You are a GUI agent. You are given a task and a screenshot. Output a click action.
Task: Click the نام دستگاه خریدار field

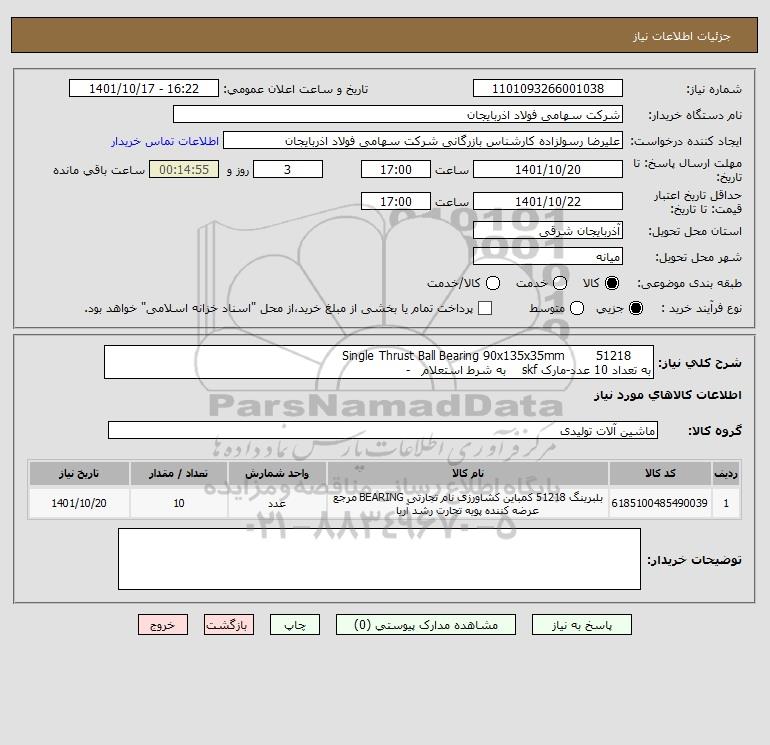(398, 114)
